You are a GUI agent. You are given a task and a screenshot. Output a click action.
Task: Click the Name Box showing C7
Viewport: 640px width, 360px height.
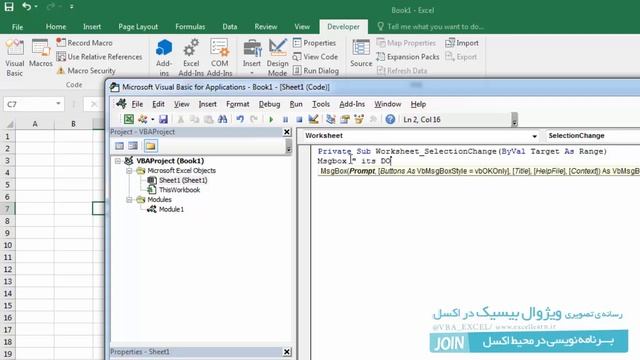pyautogui.click(x=29, y=104)
